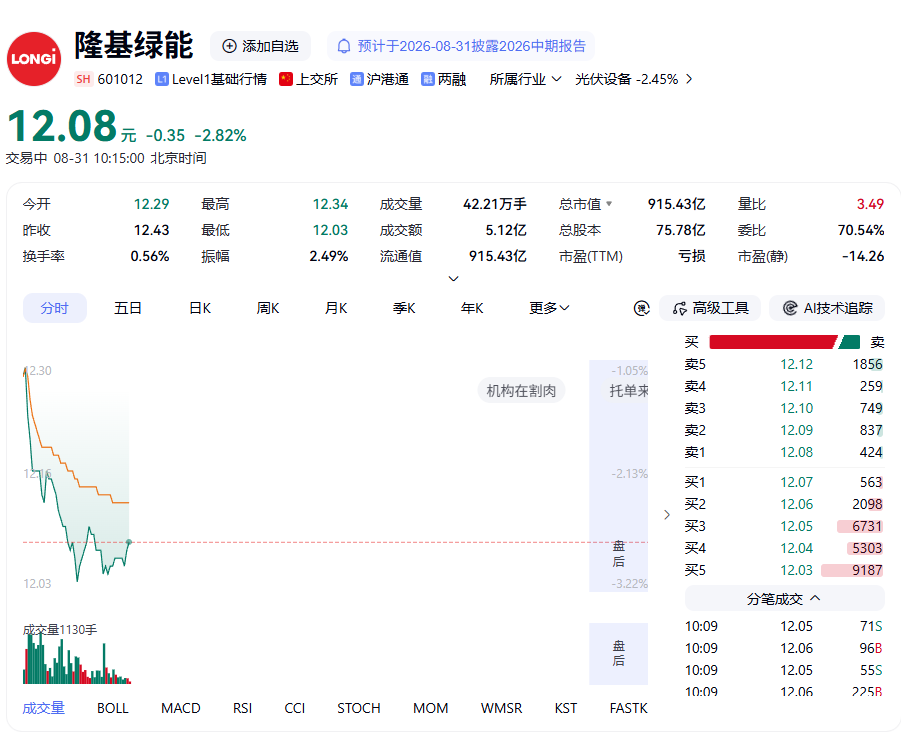Click the China flag icon next to 上交所
Viewport: 901px width, 738px height.
tap(286, 79)
